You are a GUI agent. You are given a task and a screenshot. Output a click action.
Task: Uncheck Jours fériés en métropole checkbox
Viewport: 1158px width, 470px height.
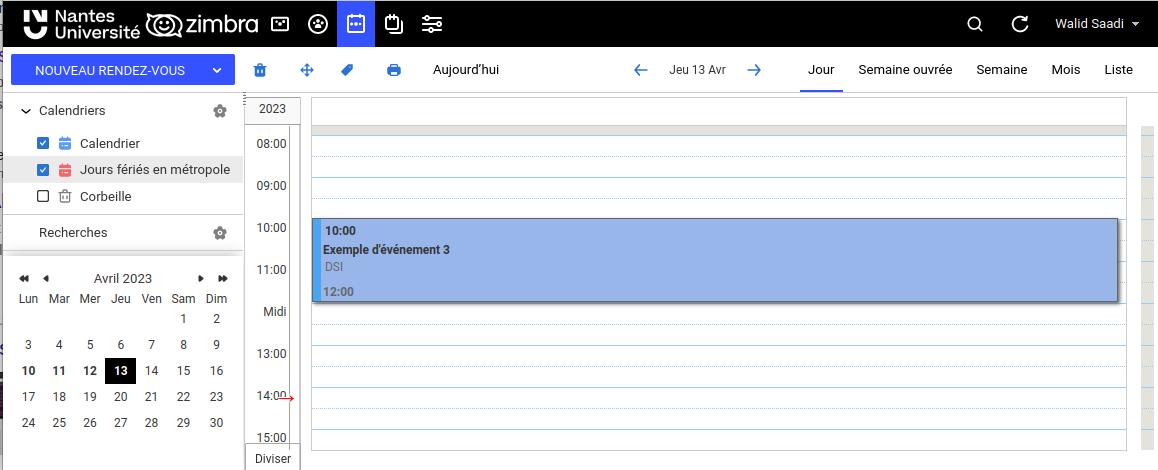coord(43,170)
